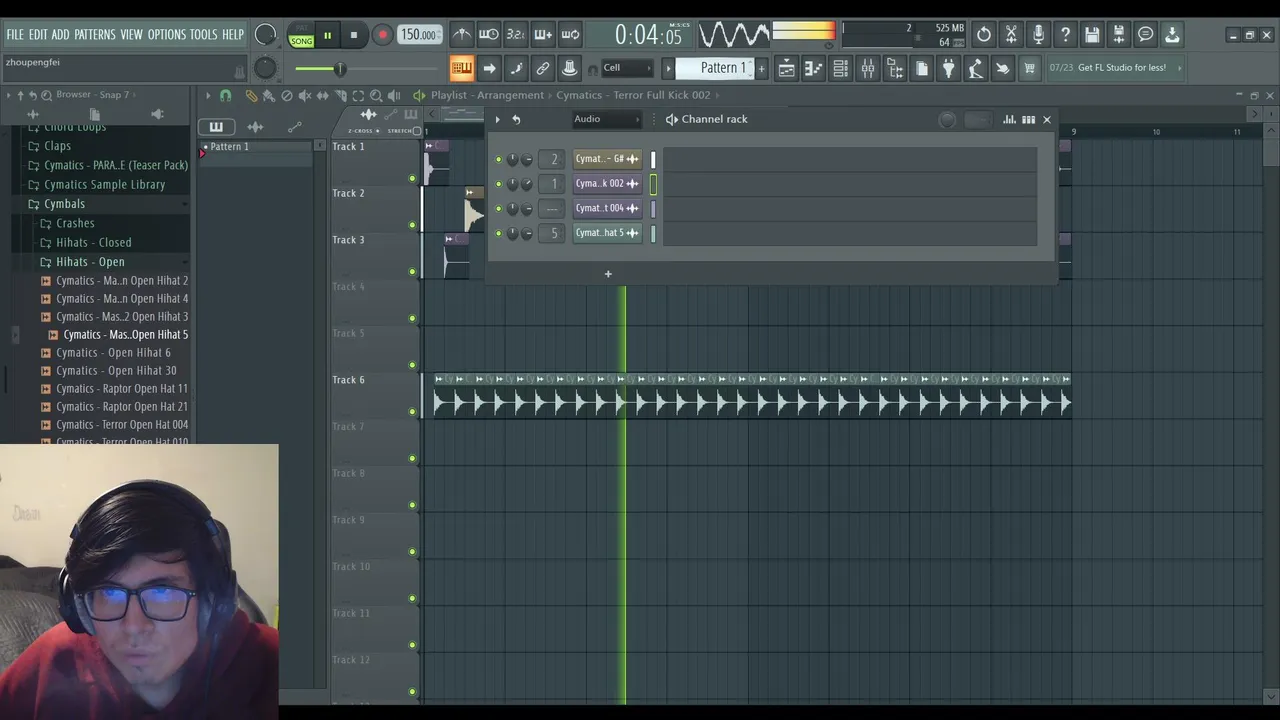The width and height of the screenshot is (1280, 720).
Task: Click the shopping cart content library icon
Action: pos(1030,68)
